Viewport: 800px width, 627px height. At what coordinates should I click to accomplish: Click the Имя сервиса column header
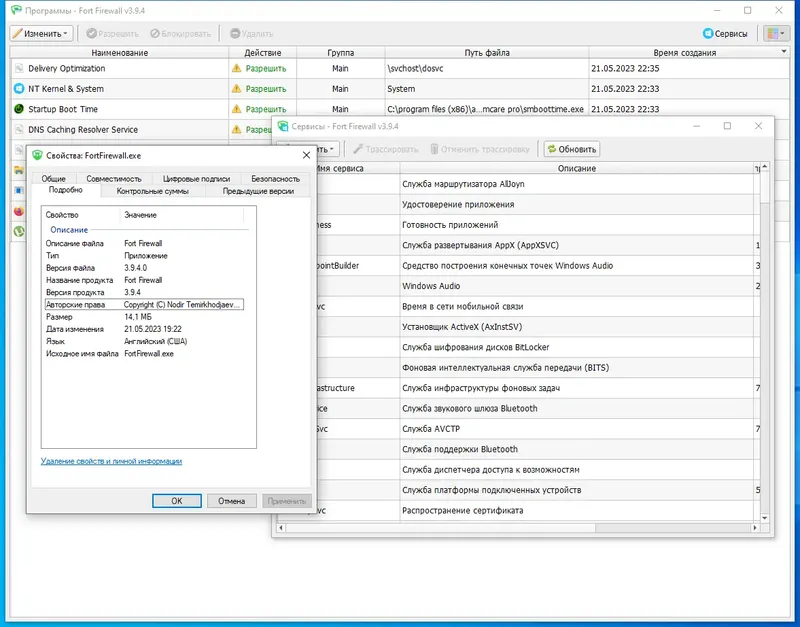358,168
